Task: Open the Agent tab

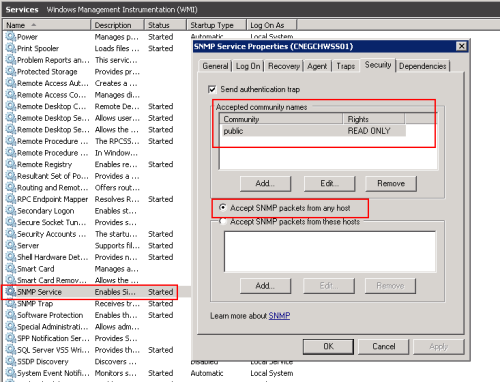Action: click(x=317, y=66)
